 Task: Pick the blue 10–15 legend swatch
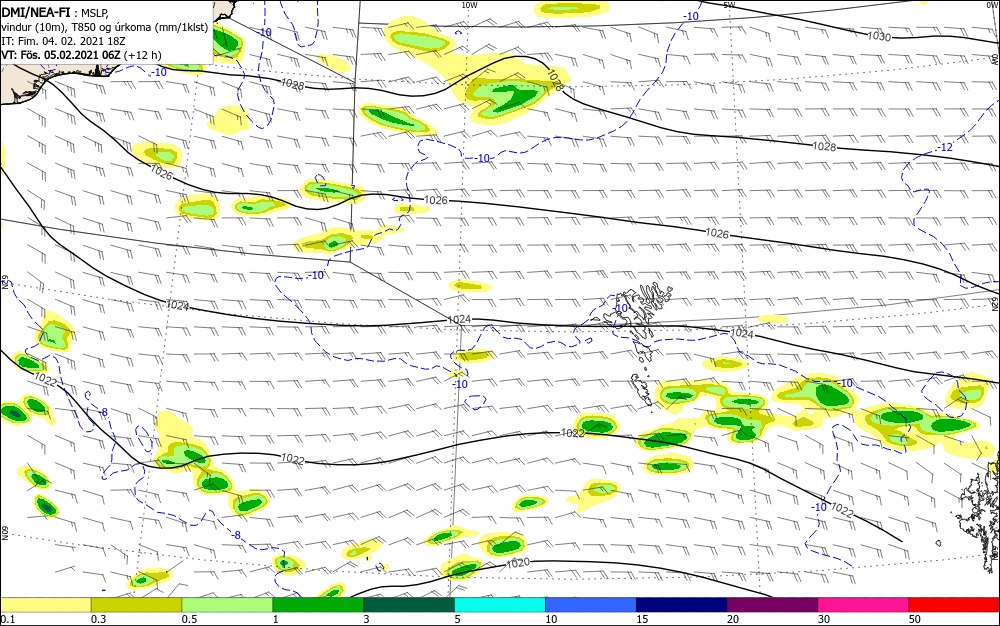pyautogui.click(x=591, y=604)
